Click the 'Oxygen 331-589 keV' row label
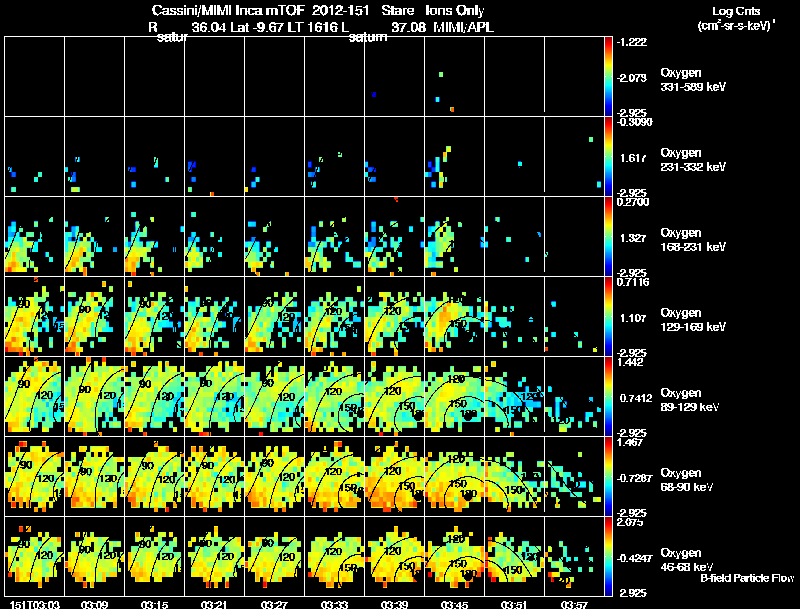The image size is (800, 609). click(x=693, y=80)
